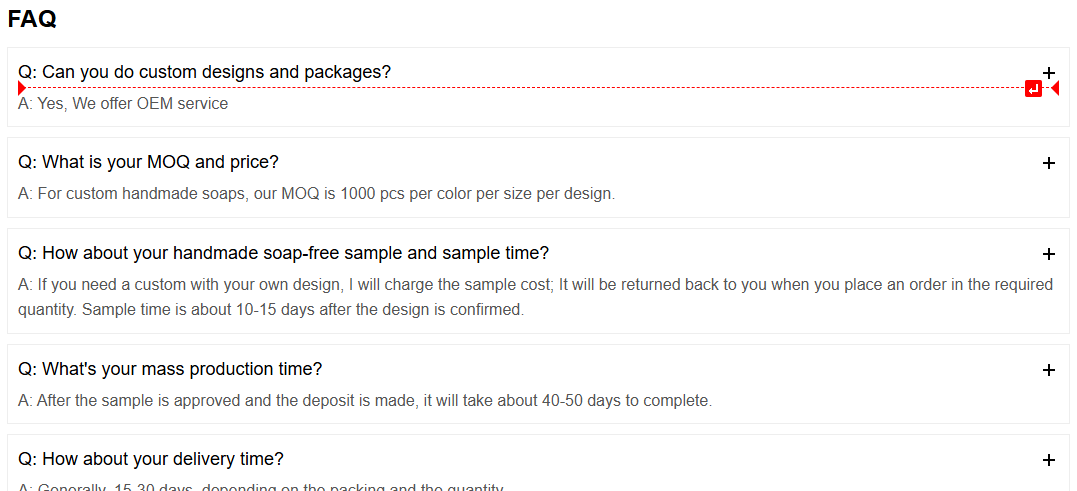Image resolution: width=1077 pixels, height=491 pixels.
Task: Click the plus icon beside MOQ and price
Action: (1048, 163)
